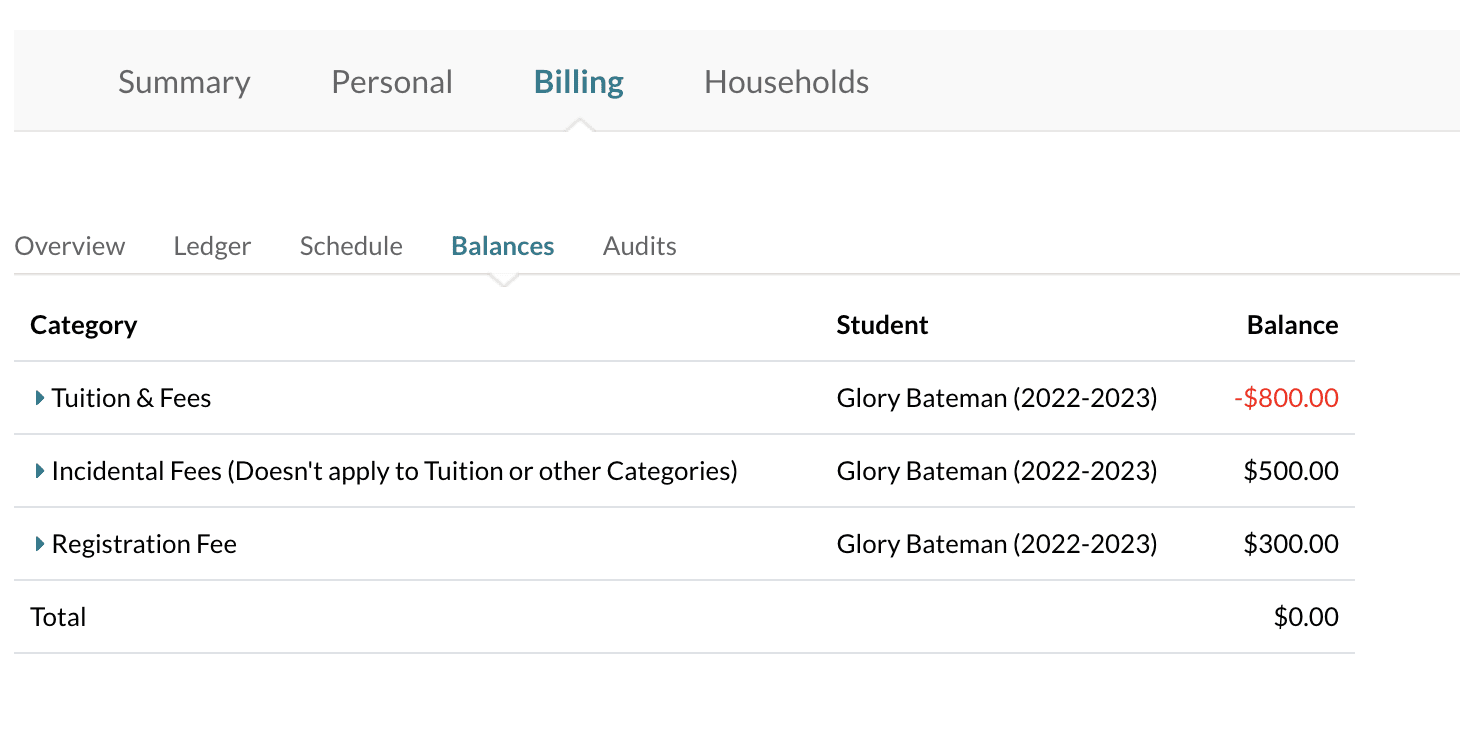This screenshot has width=1460, height=730.
Task: Expand the Incidental Fees category triangle
Action: 40,470
